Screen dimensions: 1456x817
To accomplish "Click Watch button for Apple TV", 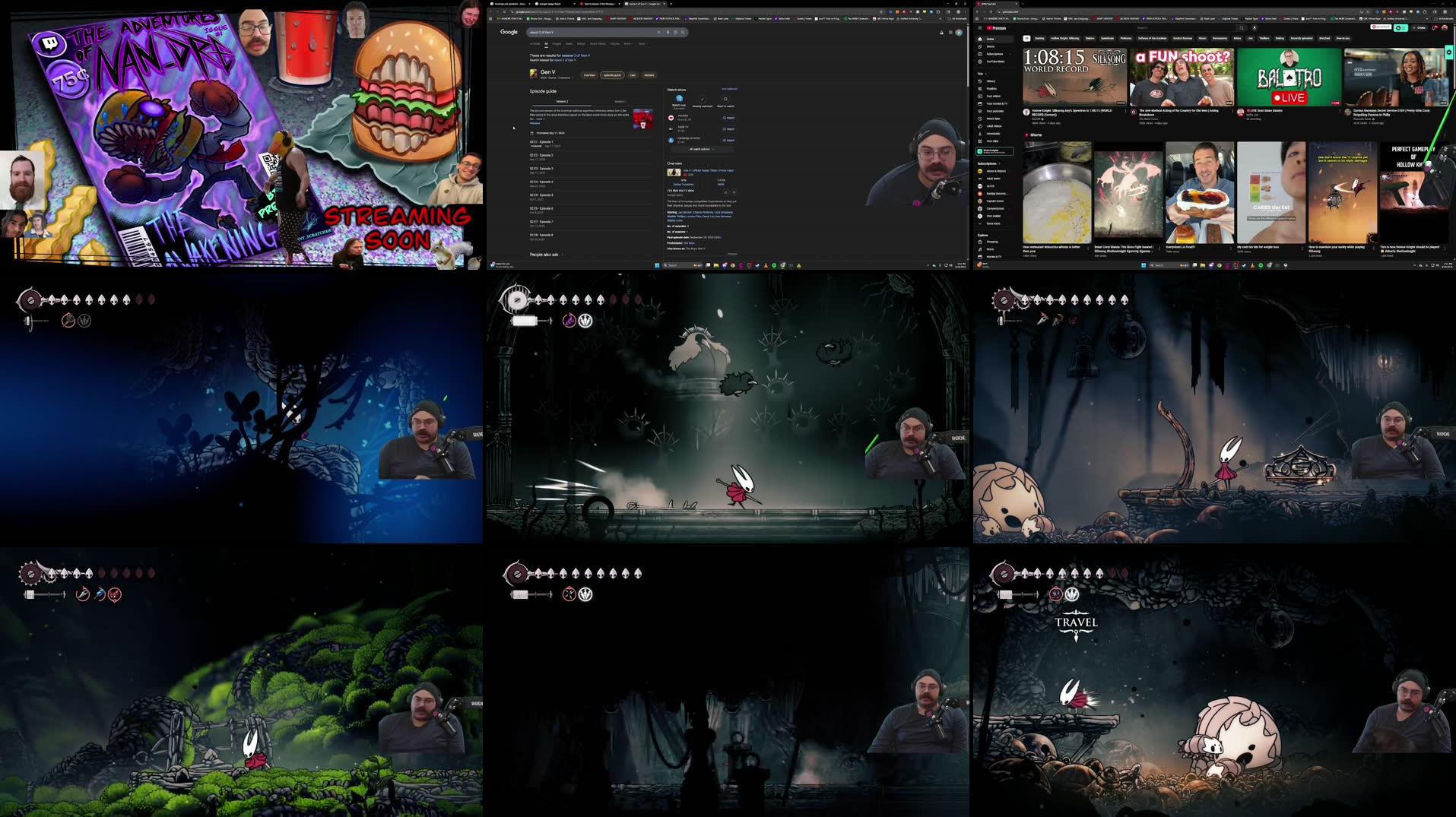I will (728, 129).
